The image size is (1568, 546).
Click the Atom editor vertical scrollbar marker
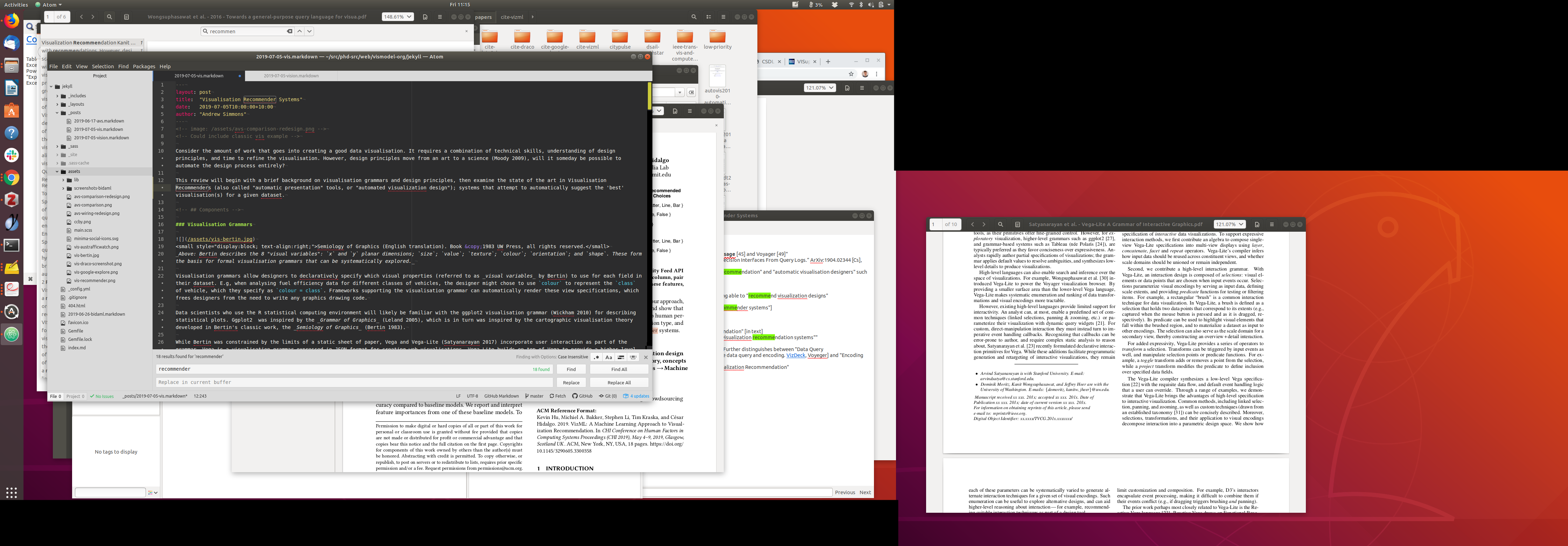[x=649, y=96]
